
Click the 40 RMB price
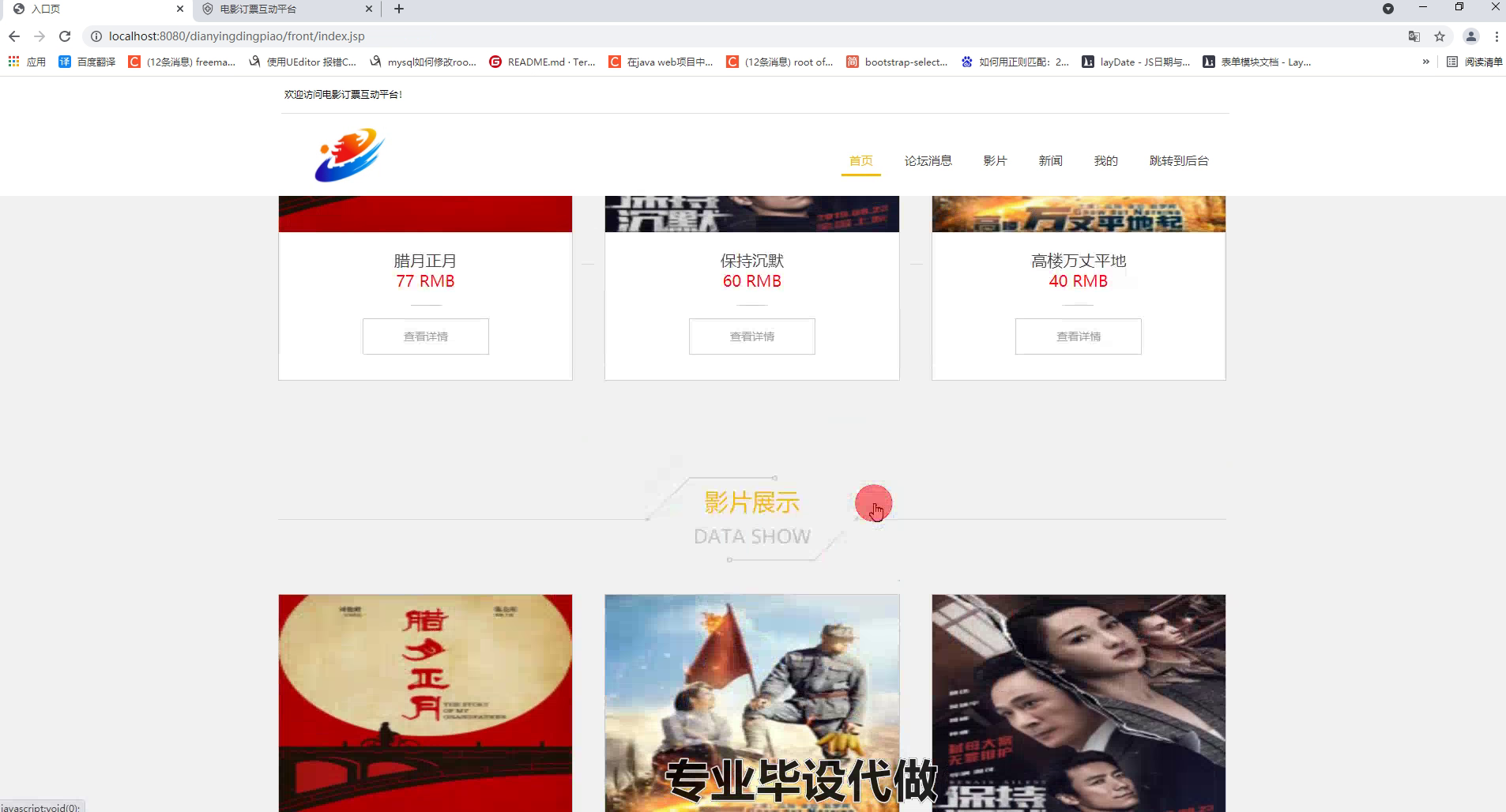1079,281
